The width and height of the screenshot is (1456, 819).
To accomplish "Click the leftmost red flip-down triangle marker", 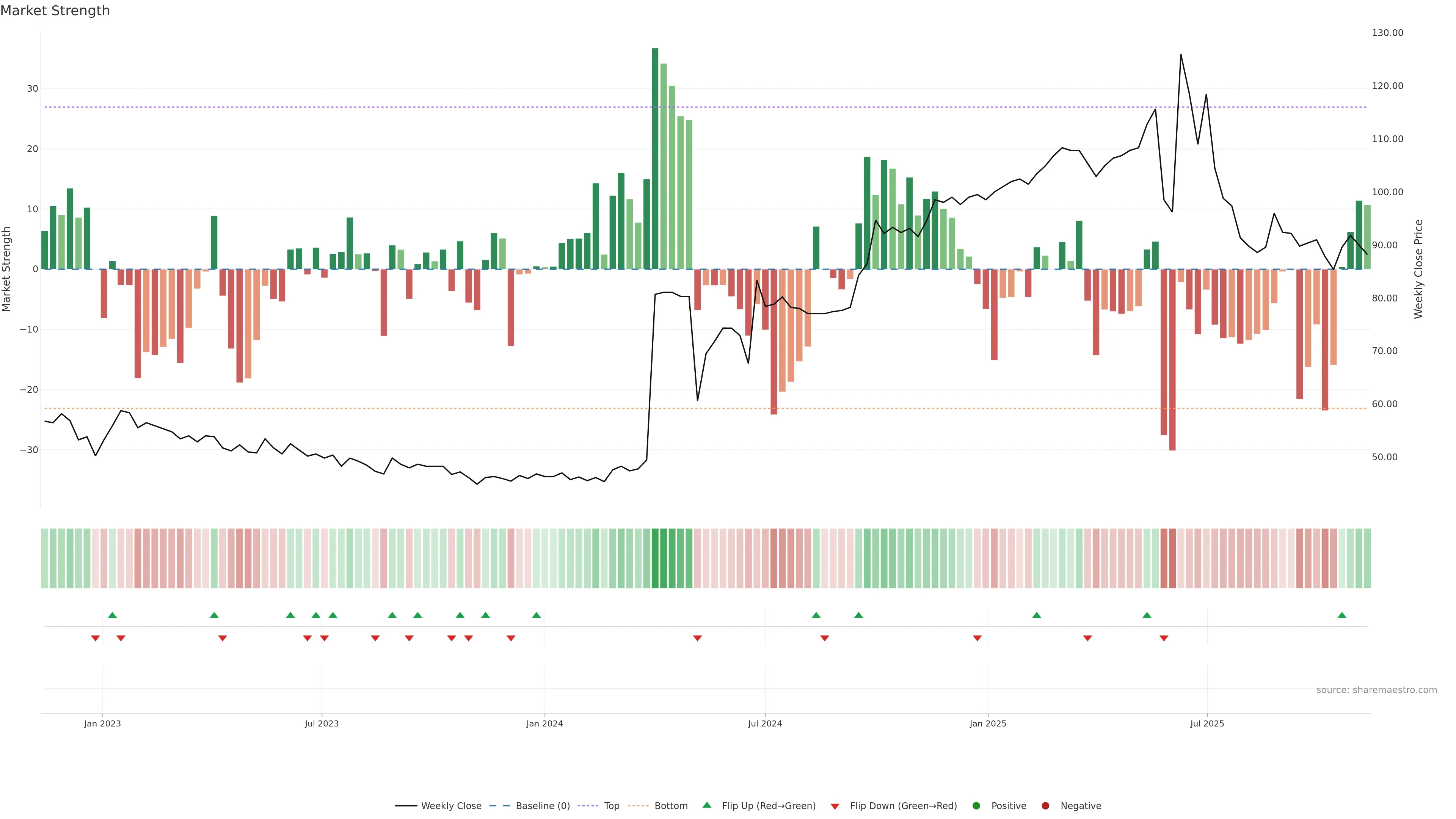I will (96, 638).
